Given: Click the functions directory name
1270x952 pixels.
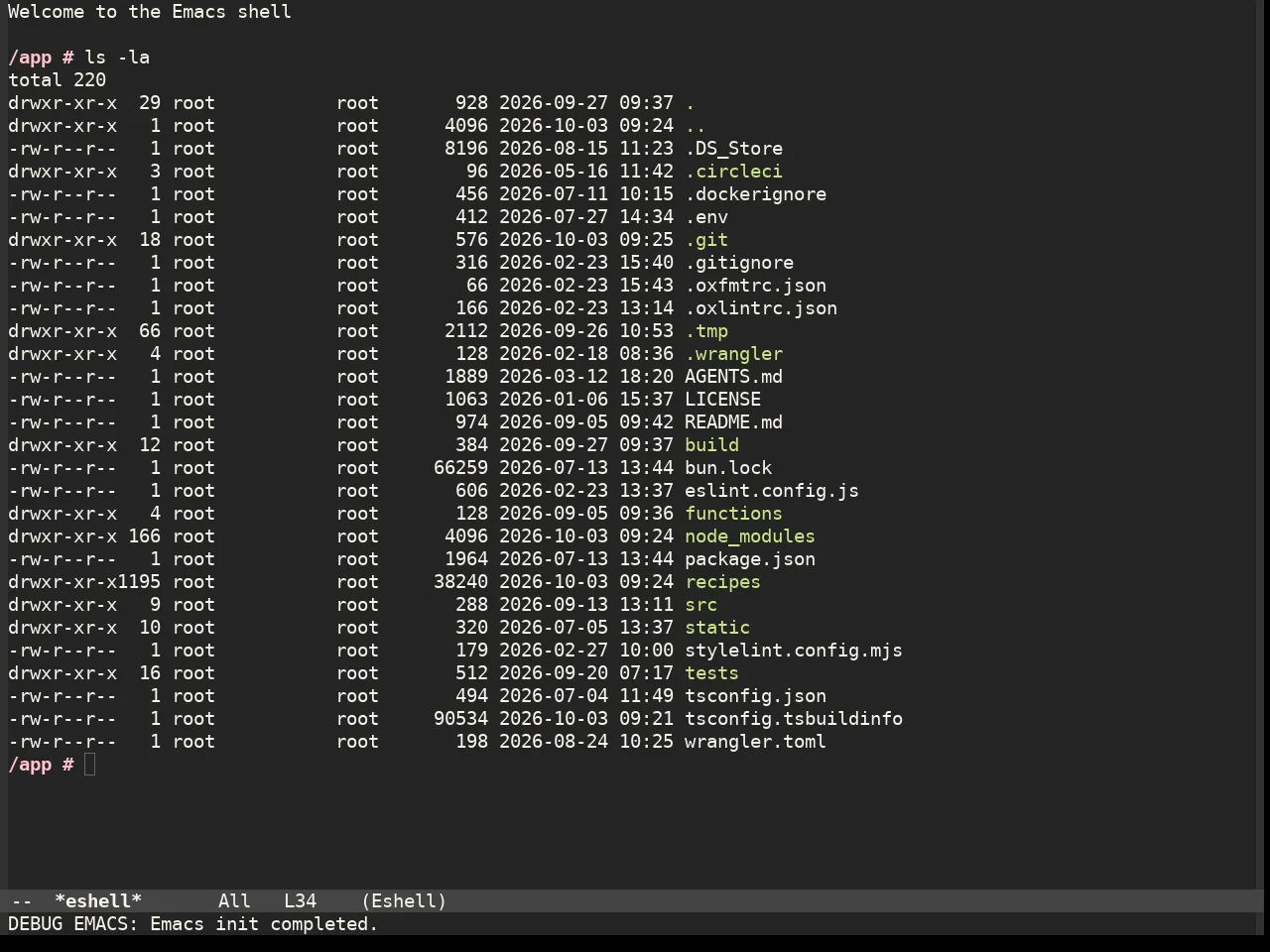Looking at the screenshot, I should tap(733, 514).
